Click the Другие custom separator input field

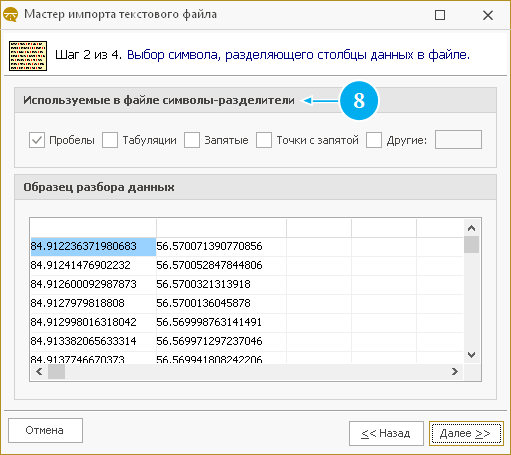(x=458, y=140)
